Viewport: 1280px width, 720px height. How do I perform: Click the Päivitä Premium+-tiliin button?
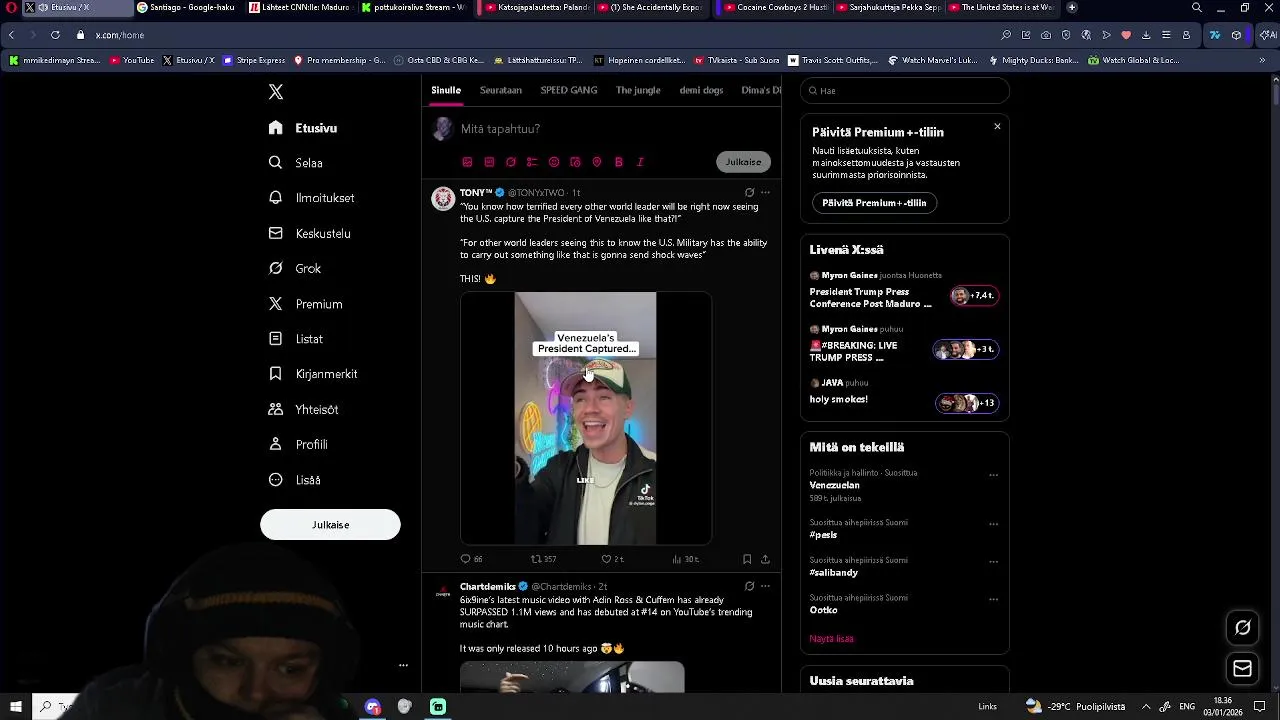874,203
